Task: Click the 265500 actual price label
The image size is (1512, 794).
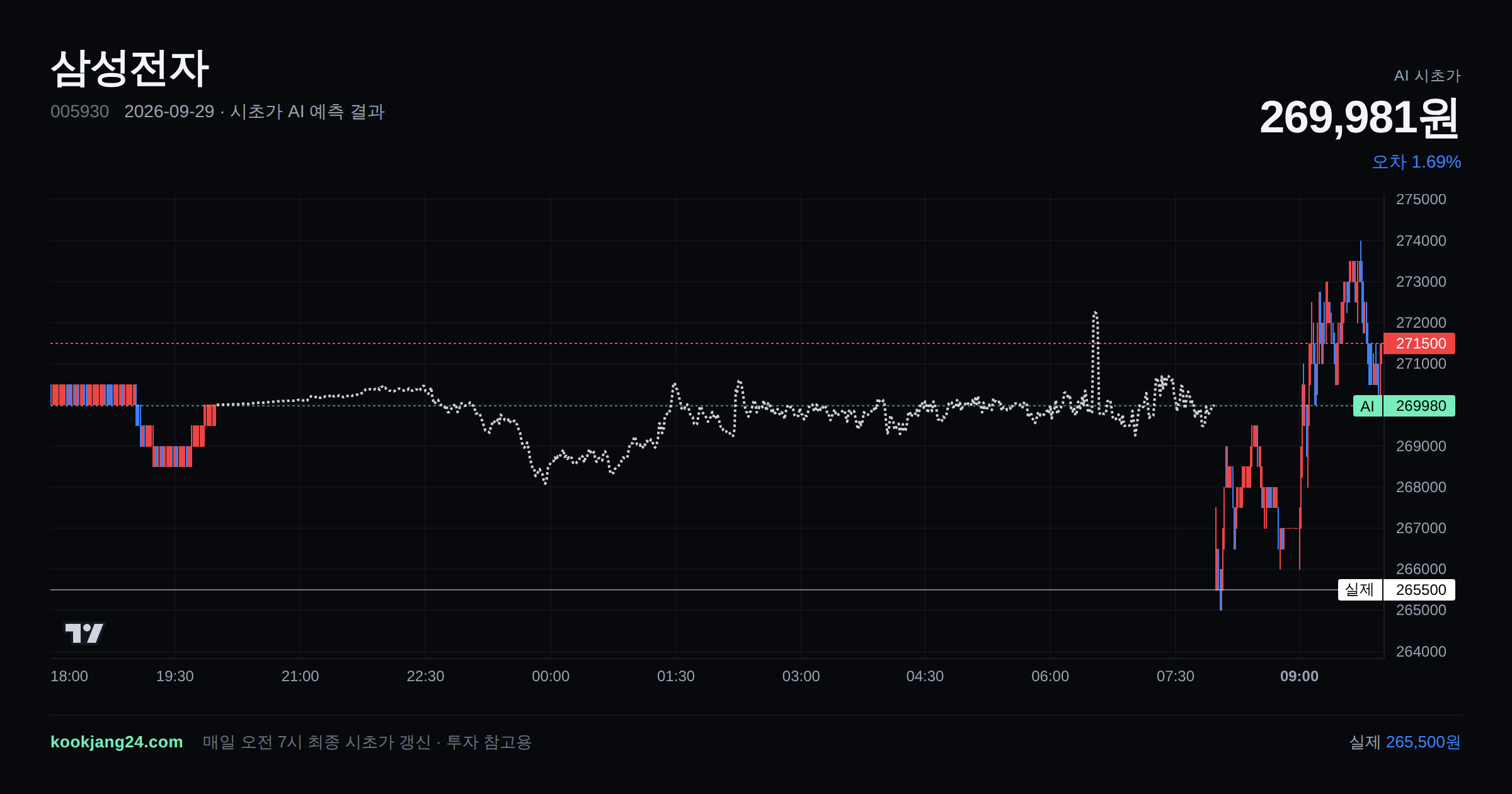Action: (1419, 590)
